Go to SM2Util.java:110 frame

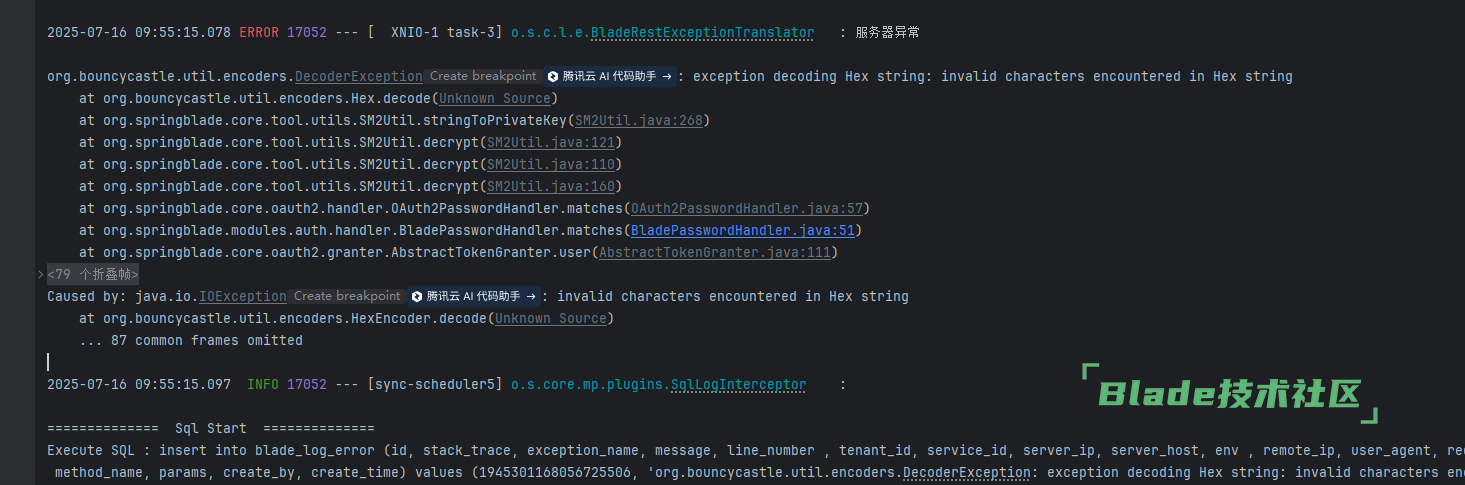click(551, 164)
